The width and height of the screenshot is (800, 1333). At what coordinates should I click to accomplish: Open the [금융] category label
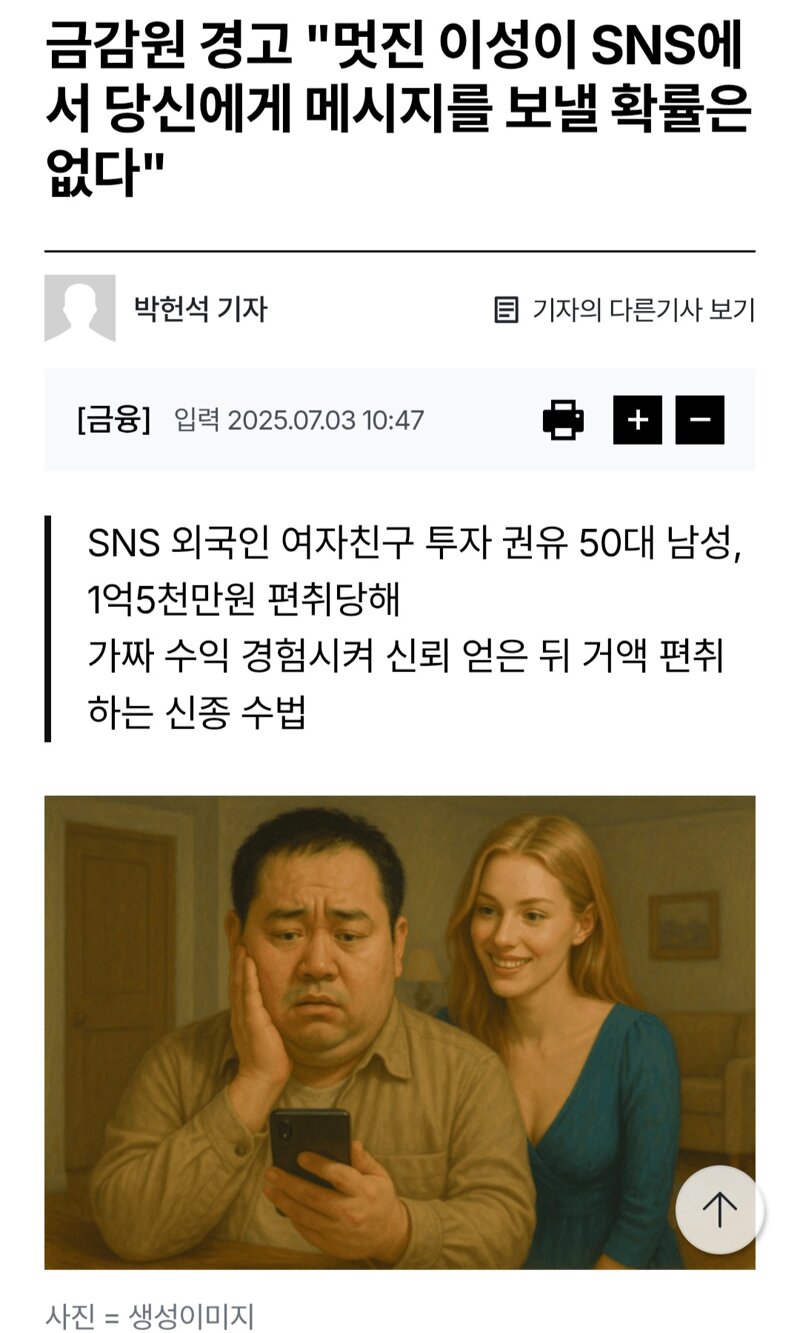113,420
